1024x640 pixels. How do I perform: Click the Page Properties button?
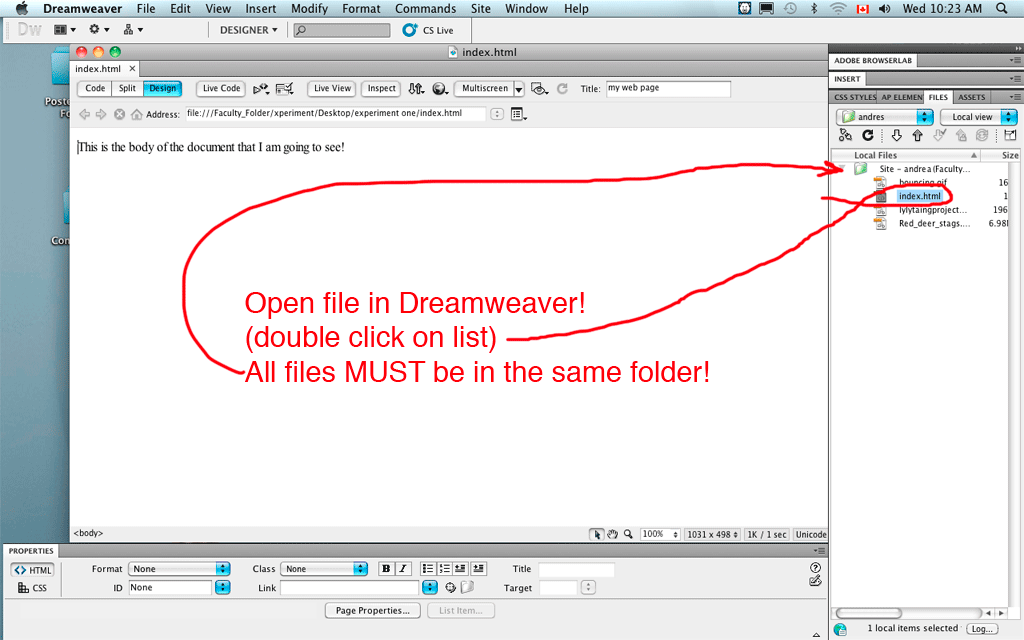click(373, 611)
